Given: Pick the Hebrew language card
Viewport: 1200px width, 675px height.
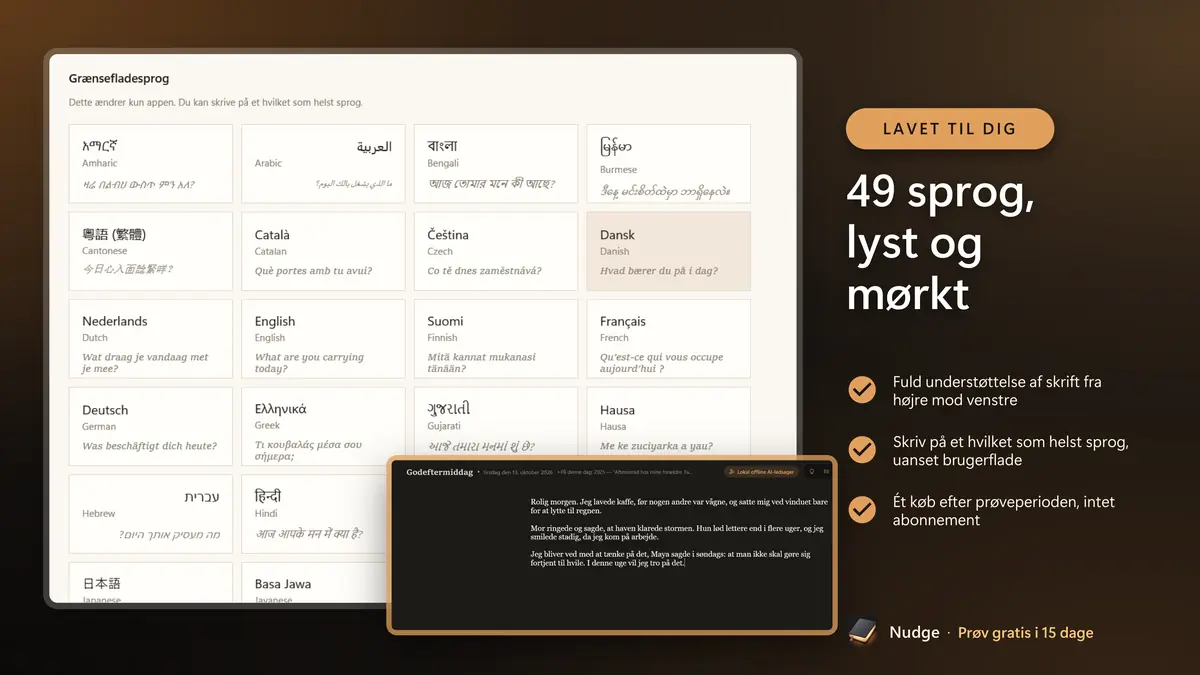Looking at the screenshot, I should [151, 514].
